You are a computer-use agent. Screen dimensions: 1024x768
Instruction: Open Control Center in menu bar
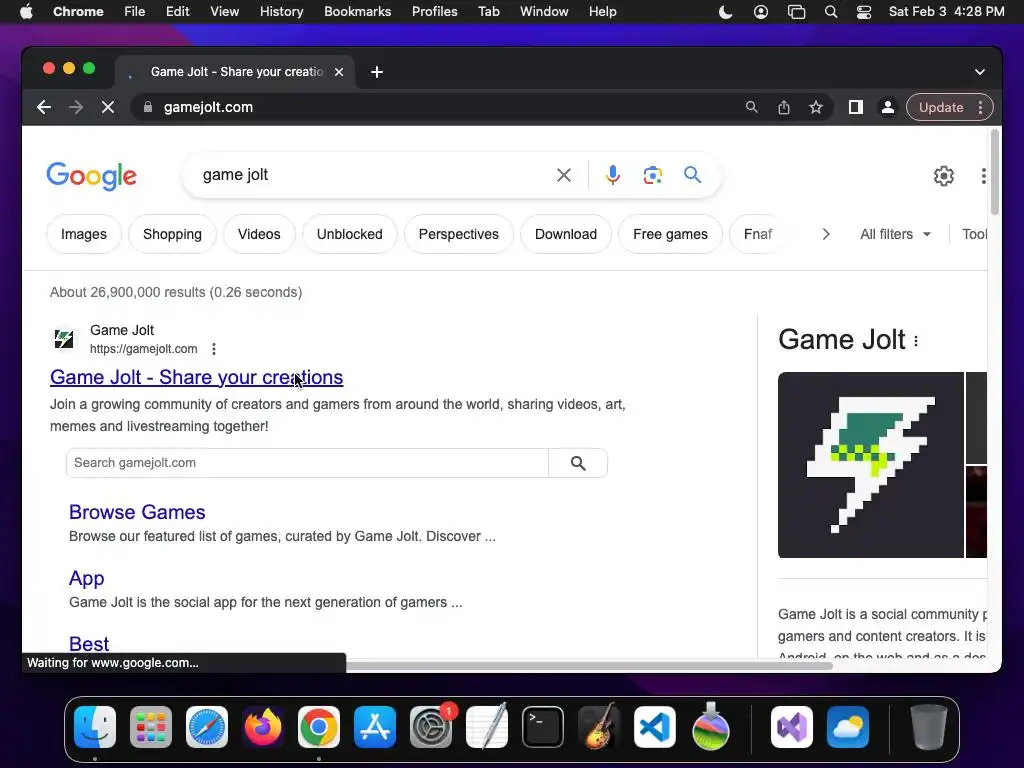(863, 12)
